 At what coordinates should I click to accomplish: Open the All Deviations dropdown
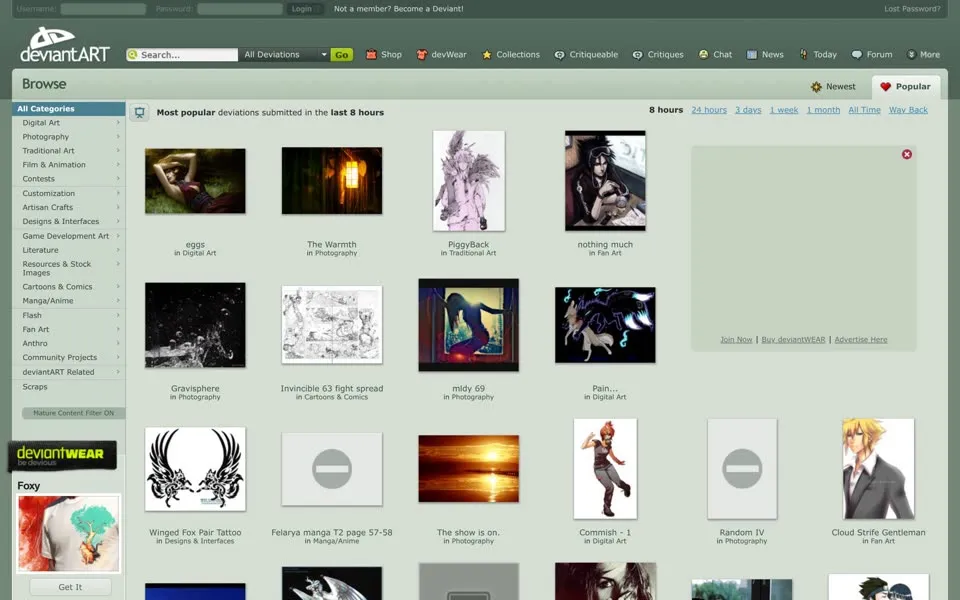[x=285, y=54]
